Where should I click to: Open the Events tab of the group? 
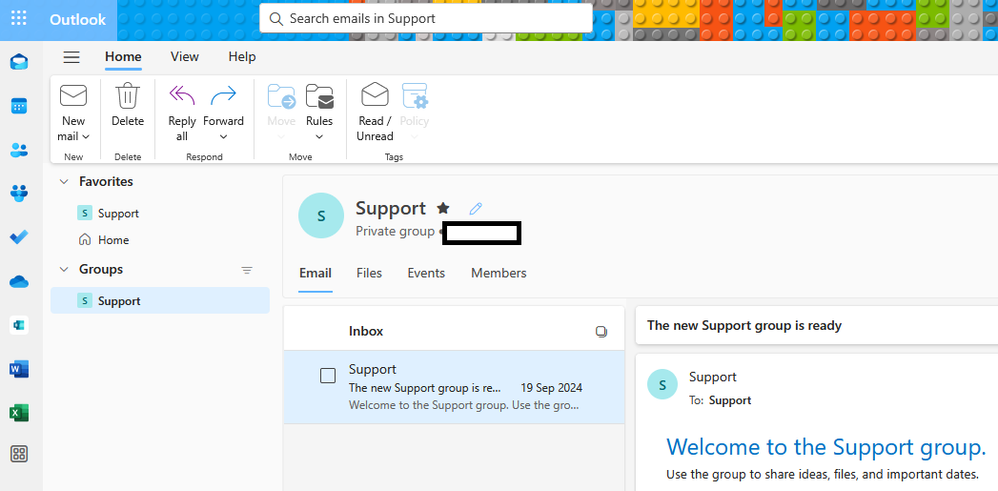tap(426, 273)
